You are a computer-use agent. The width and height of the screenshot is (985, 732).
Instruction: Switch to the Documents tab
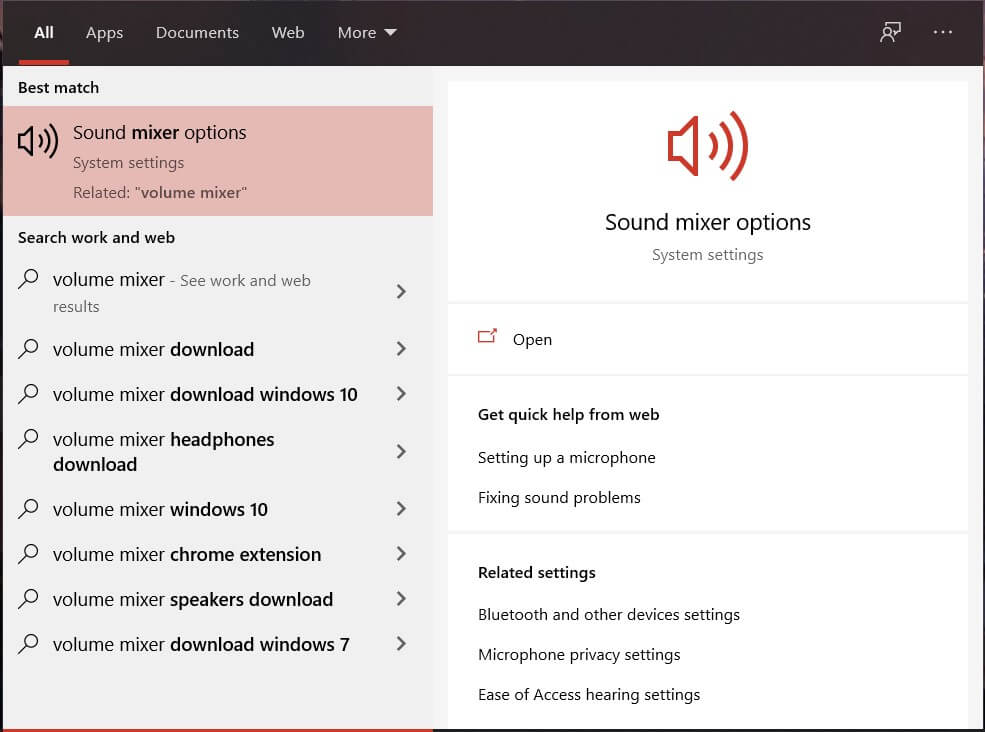click(x=197, y=33)
